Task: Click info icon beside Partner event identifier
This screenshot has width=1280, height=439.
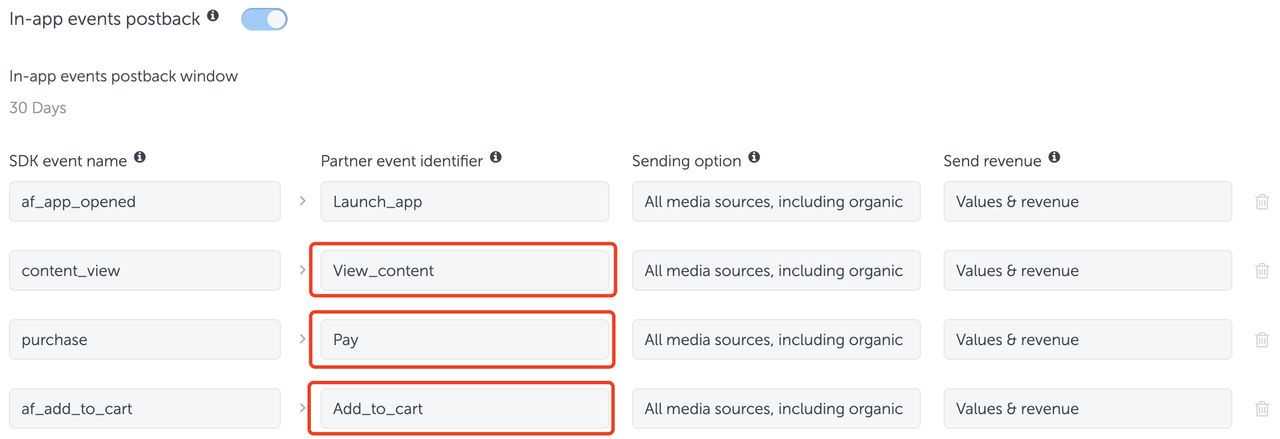Action: pyautogui.click(x=496, y=158)
